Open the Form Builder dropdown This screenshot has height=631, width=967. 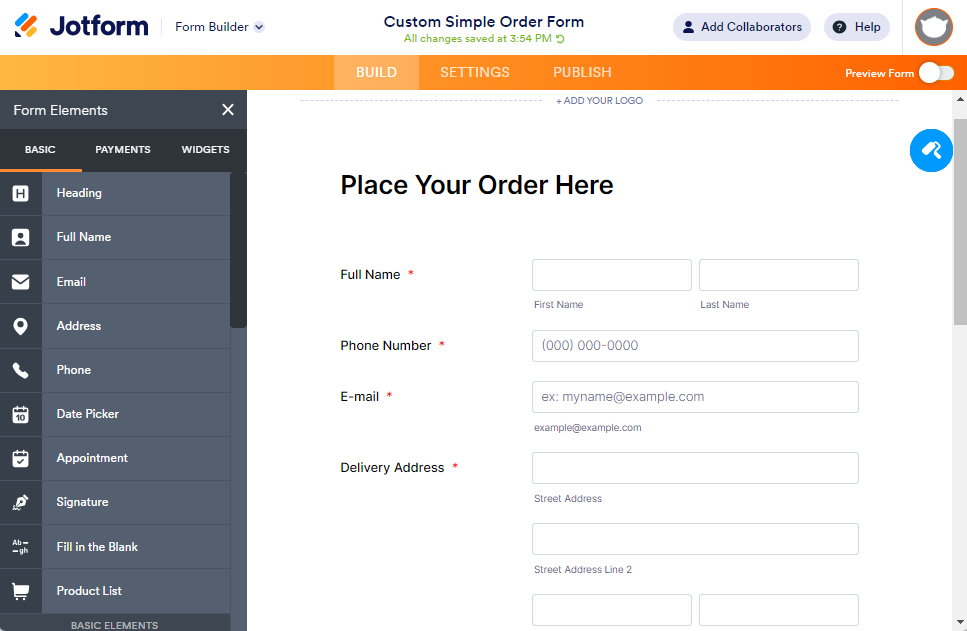coord(220,27)
